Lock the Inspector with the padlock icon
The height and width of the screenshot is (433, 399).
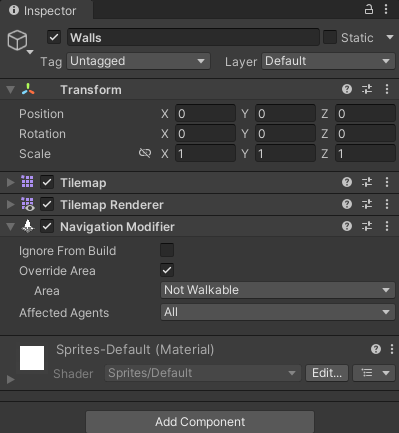coord(369,9)
